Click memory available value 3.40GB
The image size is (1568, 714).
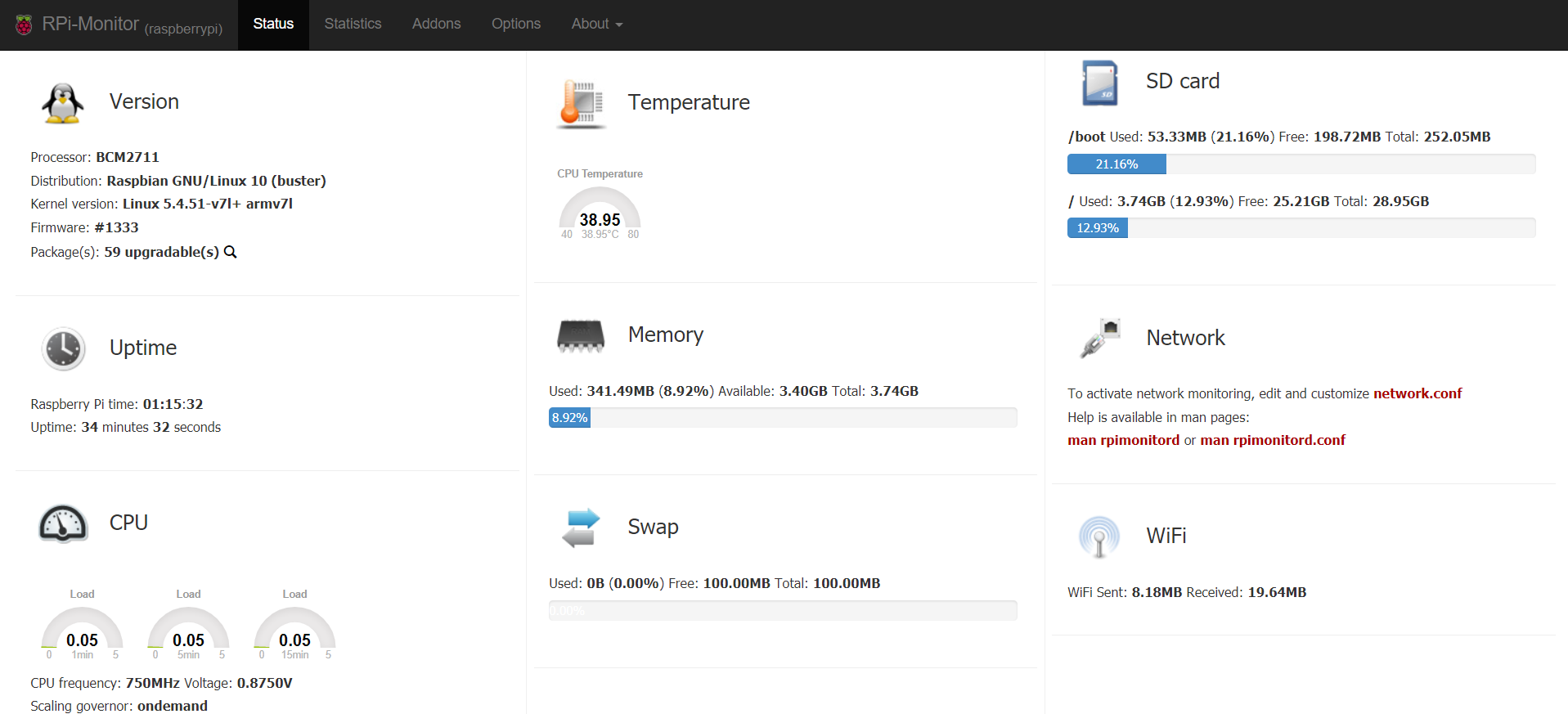click(803, 391)
